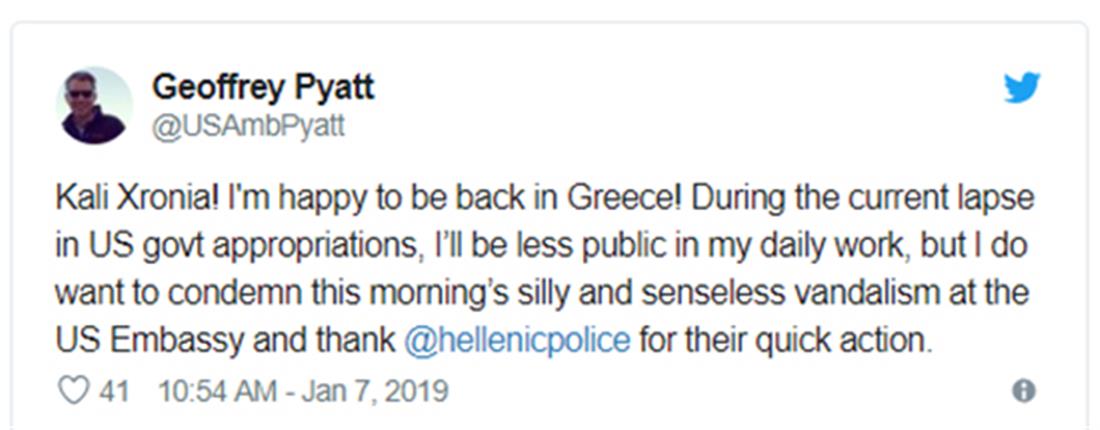Follow the @hellenicpolice mention link
This screenshot has height=430, width=1100.
click(517, 340)
